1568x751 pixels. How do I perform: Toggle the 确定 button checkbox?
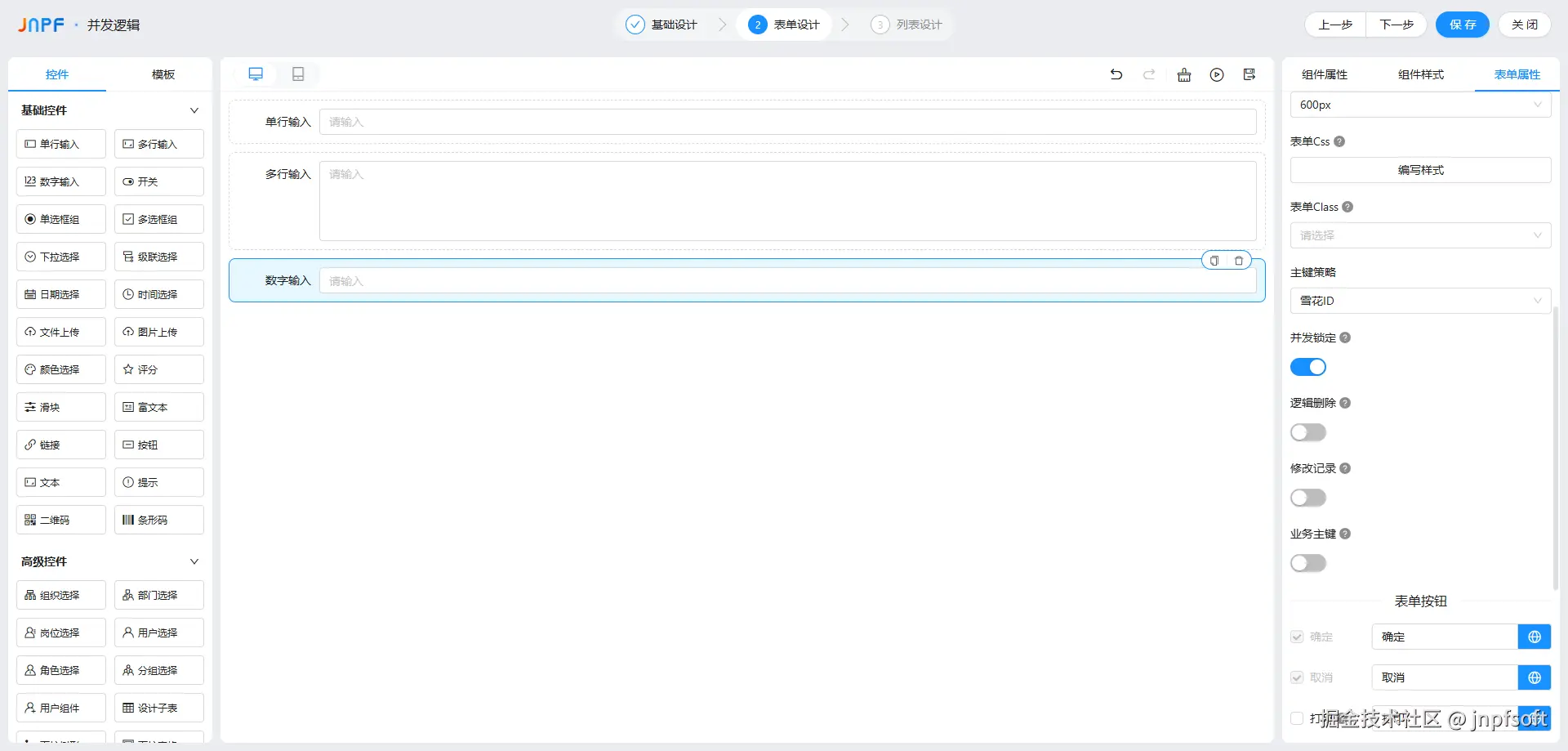(1297, 637)
